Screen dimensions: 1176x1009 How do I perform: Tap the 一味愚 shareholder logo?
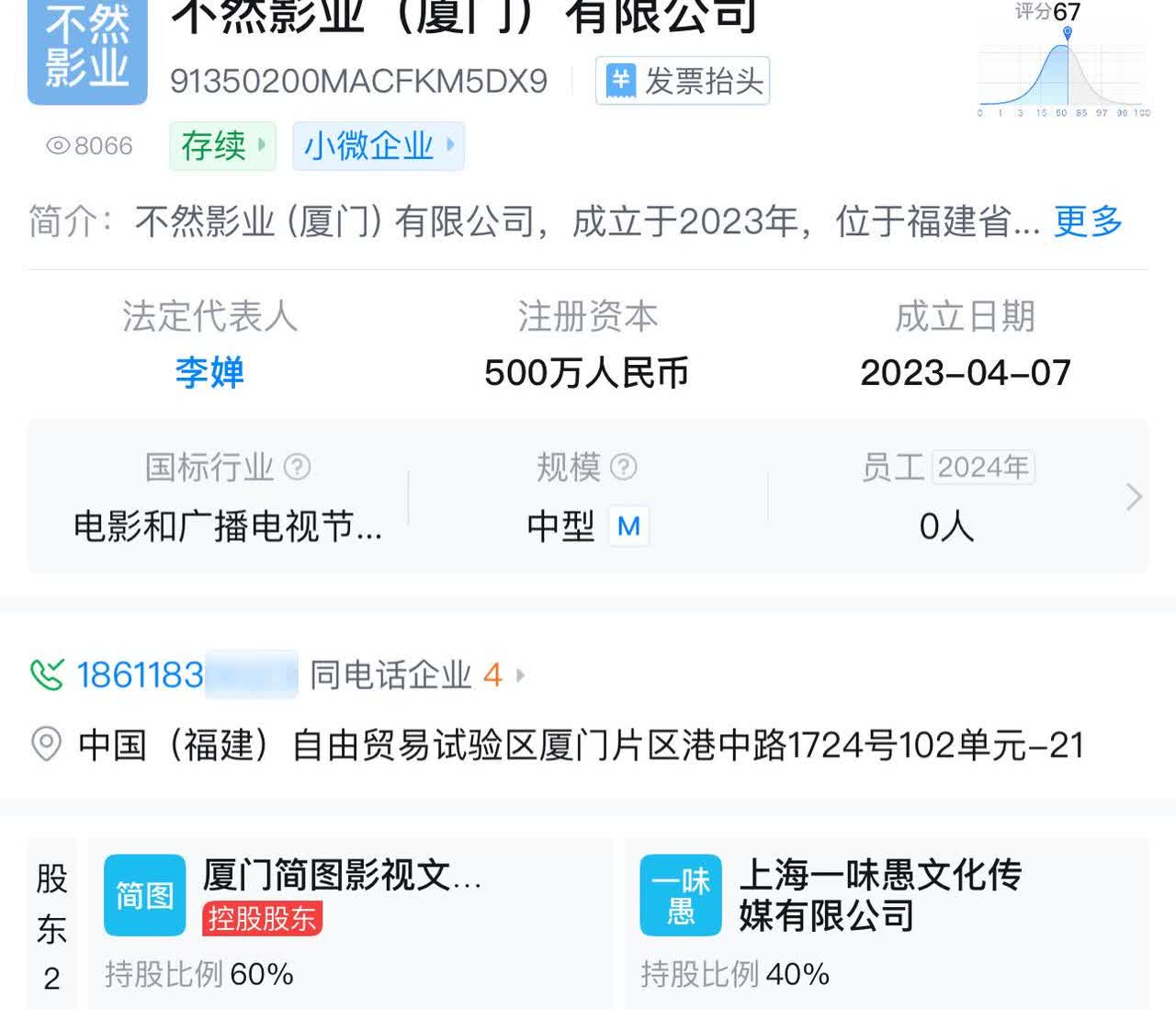click(x=681, y=895)
